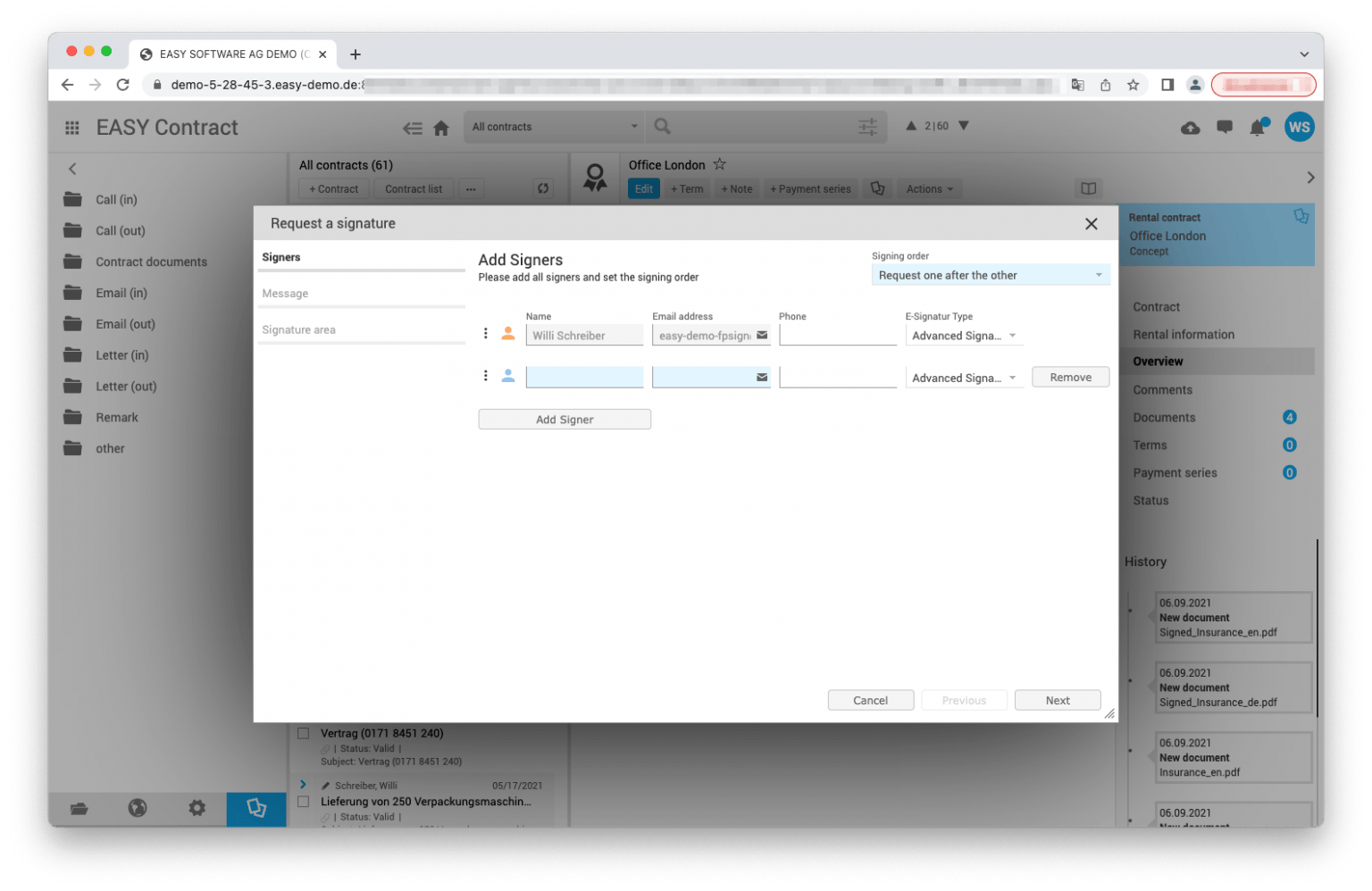
Task: Open the apps grid next to EASY Contract
Action: (71, 127)
